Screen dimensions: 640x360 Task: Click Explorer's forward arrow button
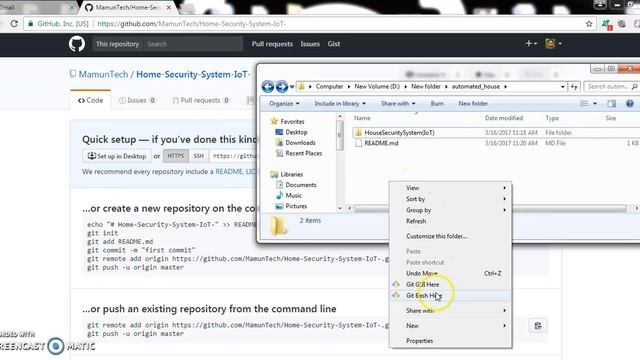282,87
